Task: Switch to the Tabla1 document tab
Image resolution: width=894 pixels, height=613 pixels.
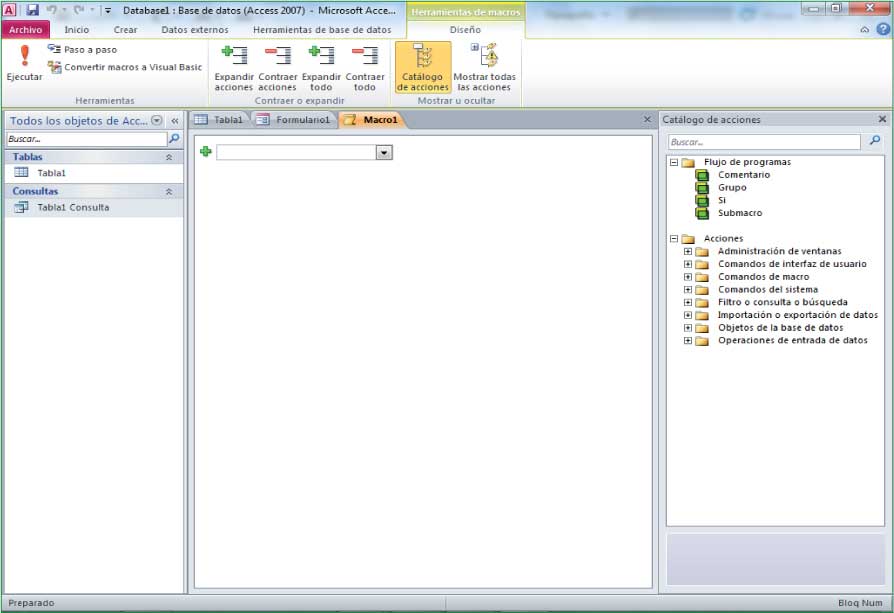Action: click(x=220, y=120)
